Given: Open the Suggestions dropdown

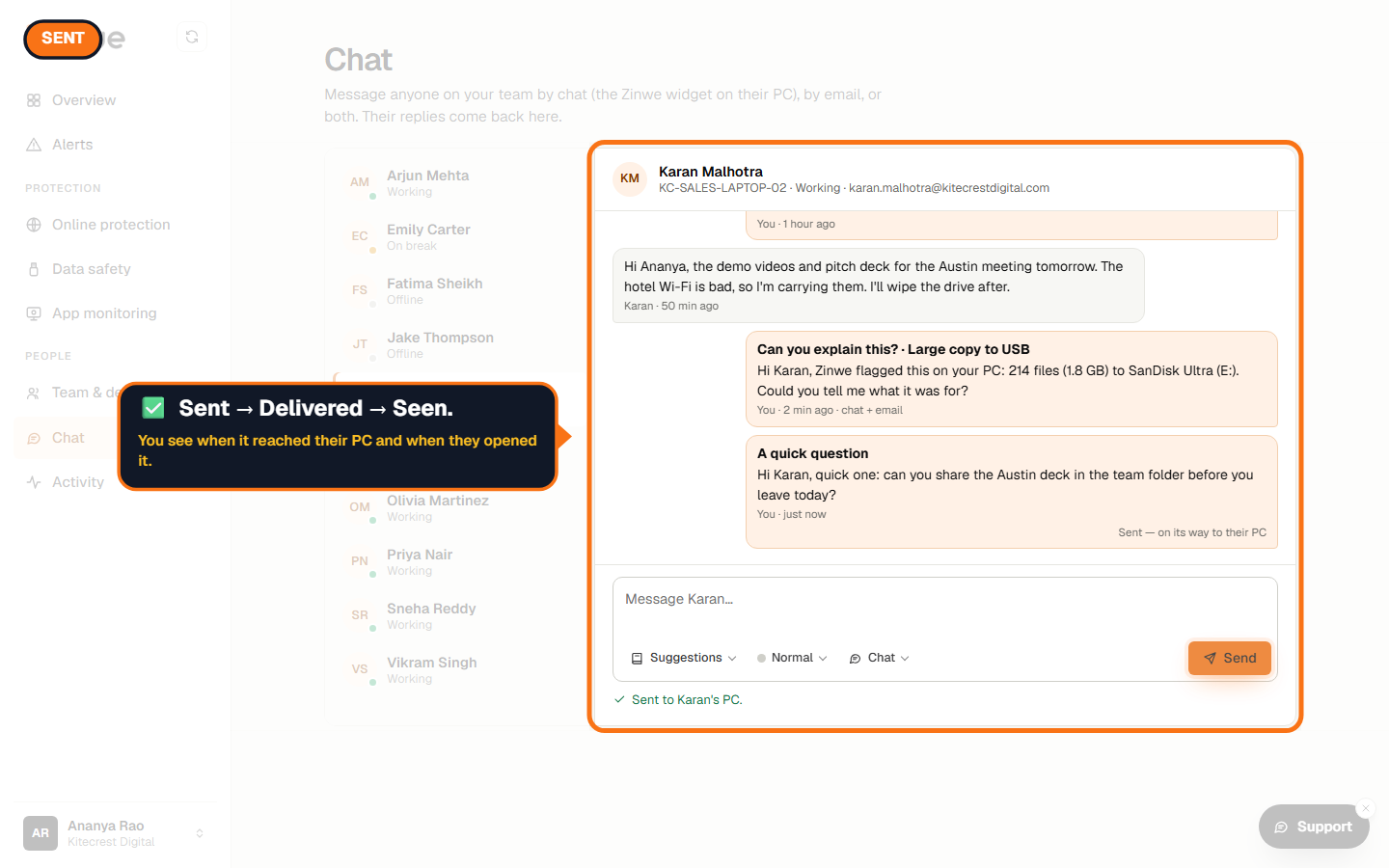Looking at the screenshot, I should pyautogui.click(x=684, y=658).
